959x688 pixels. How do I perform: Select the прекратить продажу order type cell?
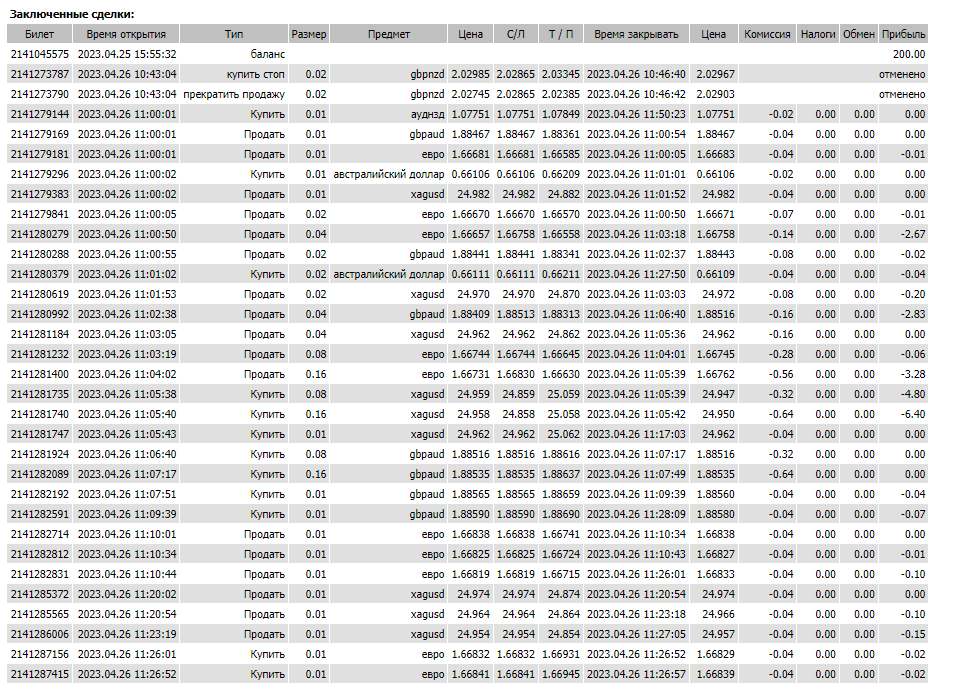click(x=234, y=94)
